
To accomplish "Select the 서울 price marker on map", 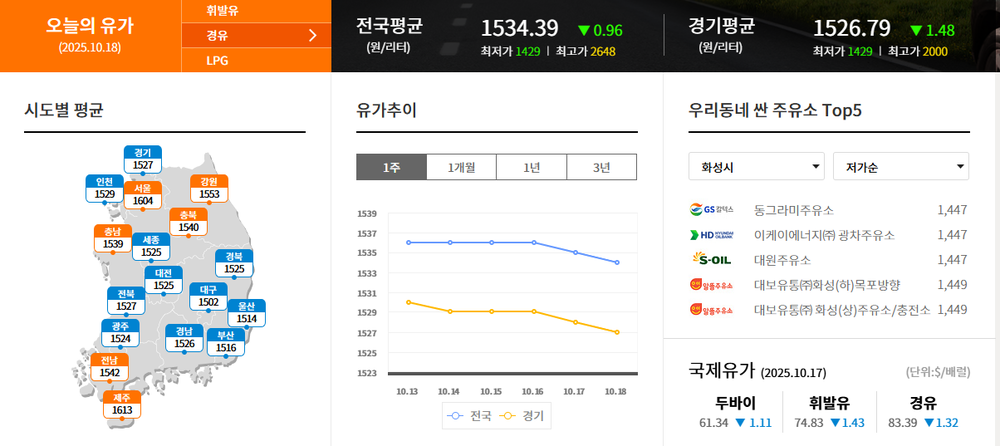I will 142,194.
